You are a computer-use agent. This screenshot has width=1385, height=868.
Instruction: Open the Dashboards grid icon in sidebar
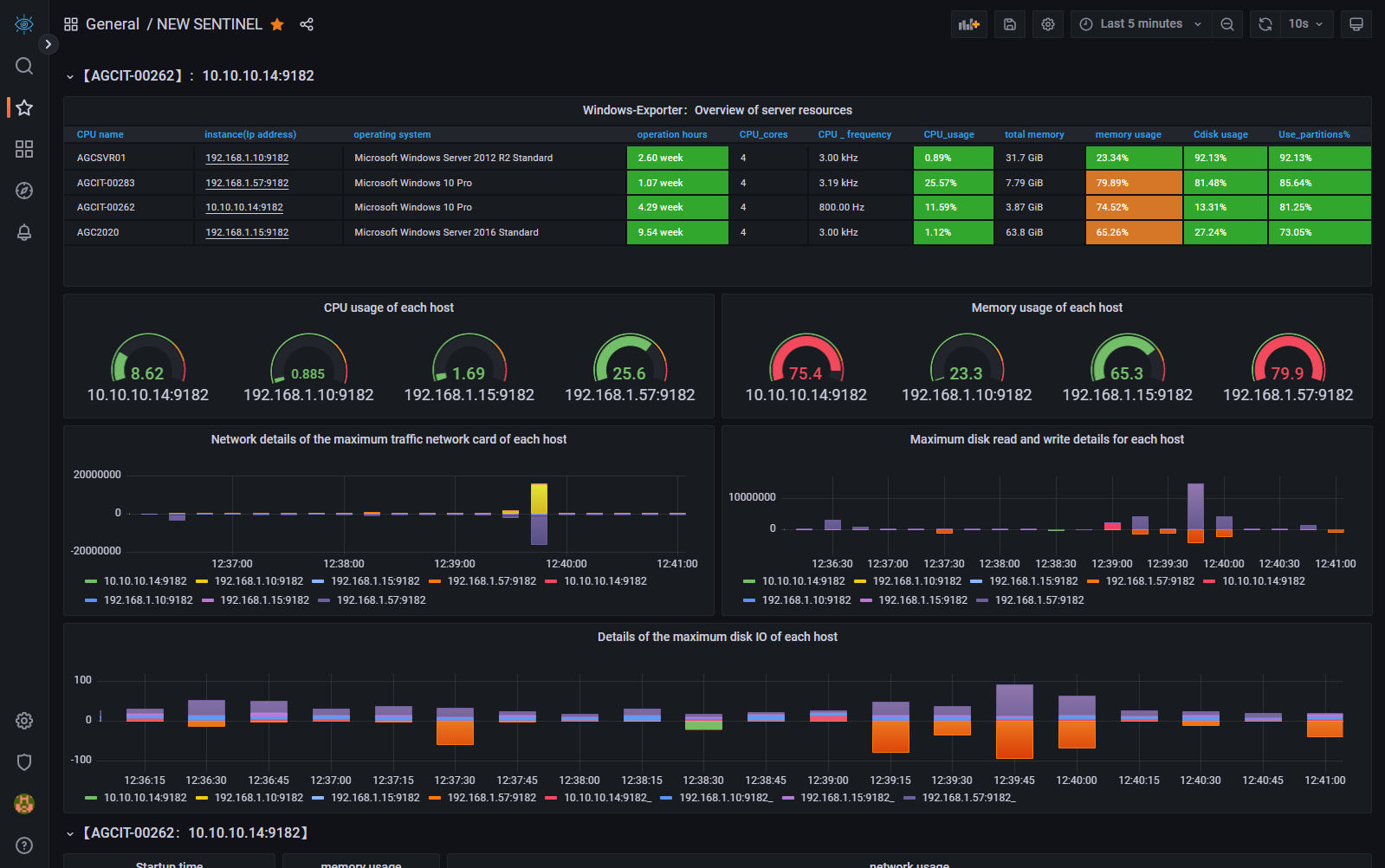click(24, 149)
